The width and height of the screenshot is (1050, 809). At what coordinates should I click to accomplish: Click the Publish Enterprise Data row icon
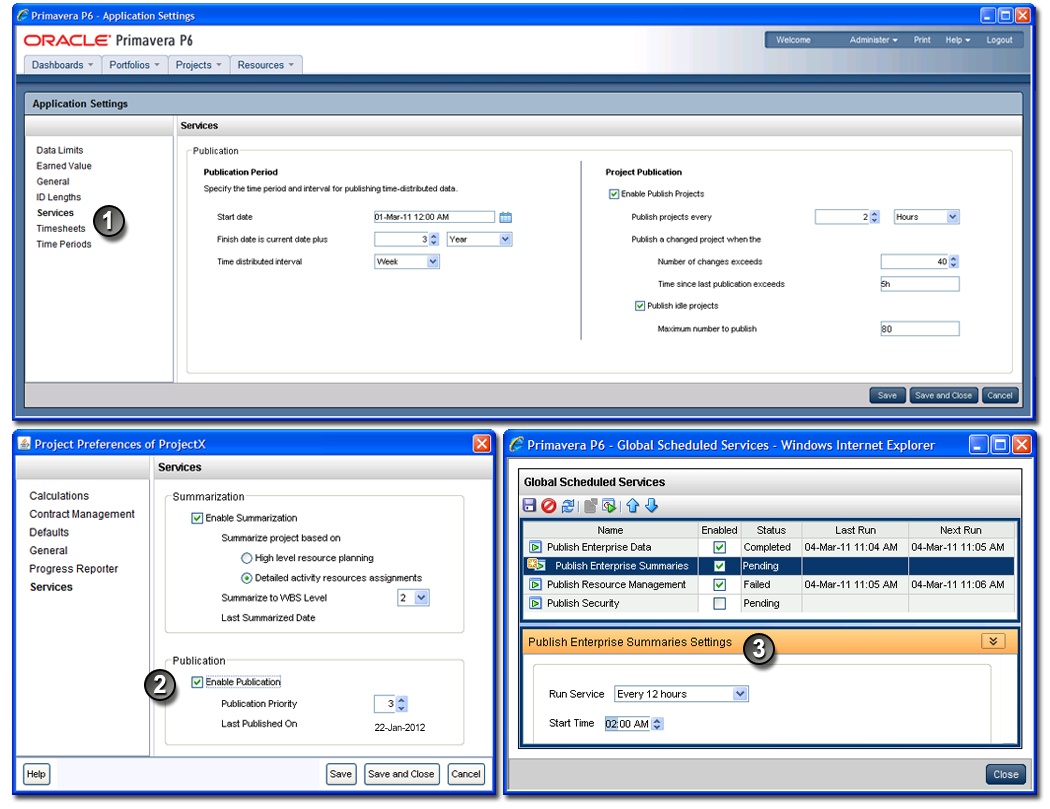tap(535, 547)
